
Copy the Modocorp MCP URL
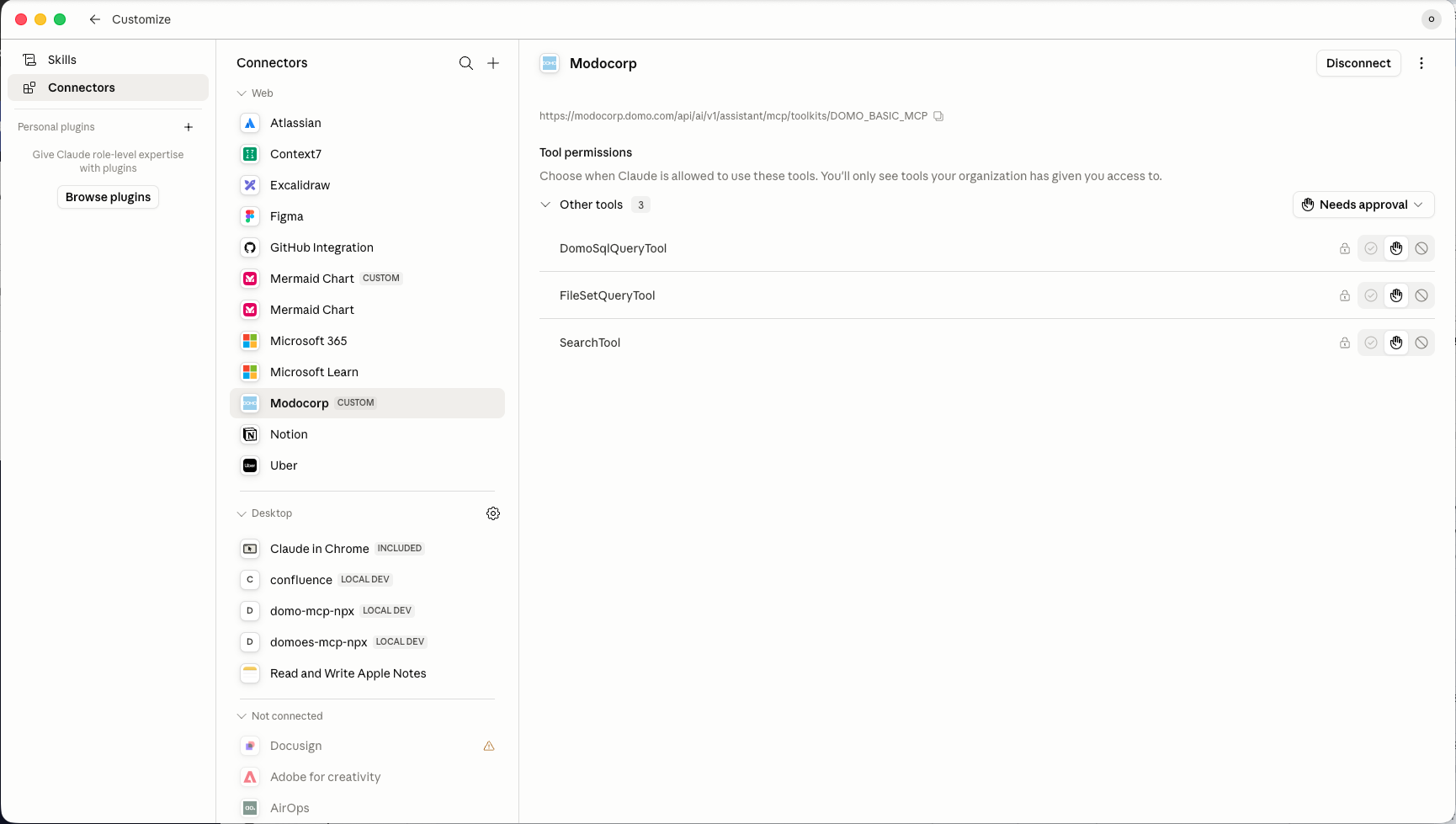pyautogui.click(x=938, y=116)
